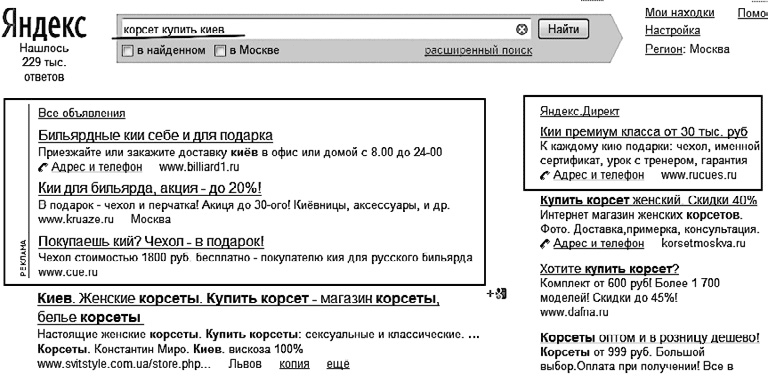Enable the 'в найденном' checkbox
768x376 pixels.
coord(127,51)
